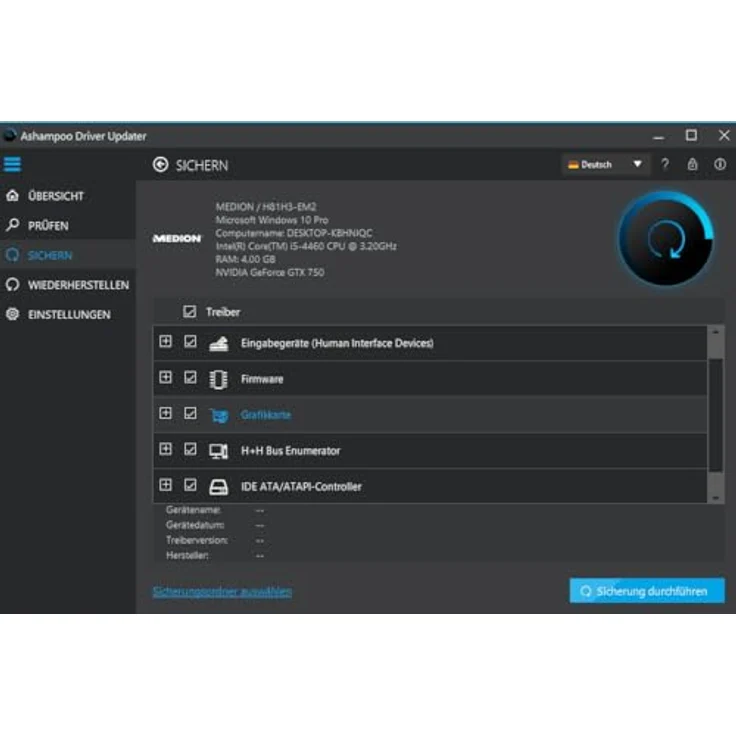The width and height of the screenshot is (736, 736).
Task: Click the magnifier icon next to PRÜFEN
Action: point(13,225)
